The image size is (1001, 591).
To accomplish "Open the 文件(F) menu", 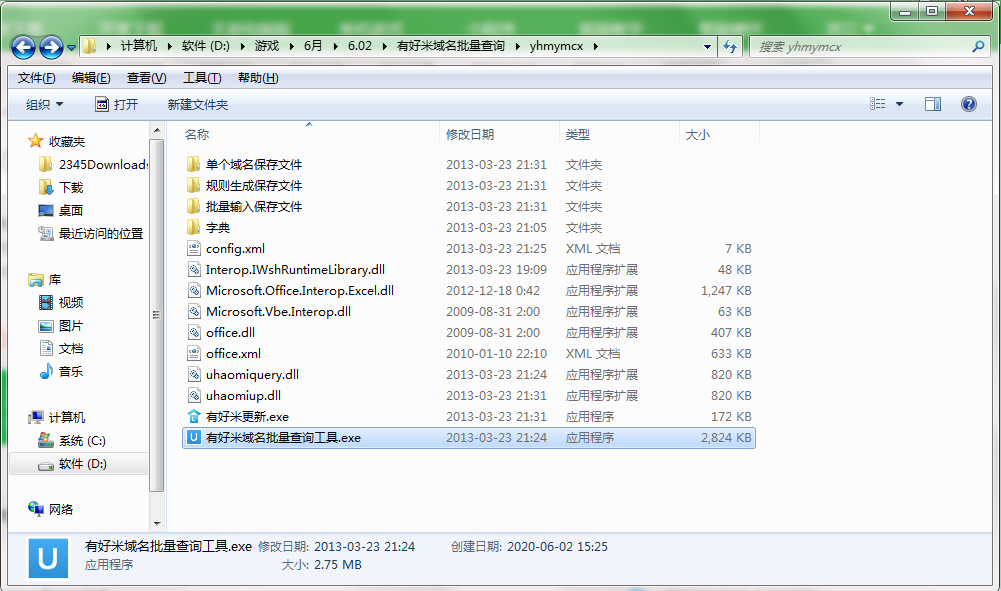I will pos(36,78).
